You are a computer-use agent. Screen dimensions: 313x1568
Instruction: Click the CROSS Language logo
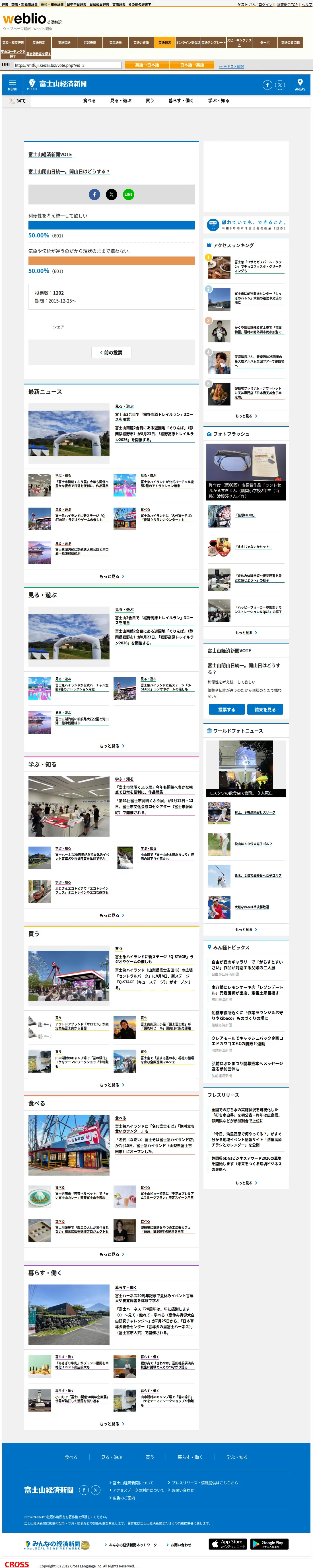(x=17, y=1564)
